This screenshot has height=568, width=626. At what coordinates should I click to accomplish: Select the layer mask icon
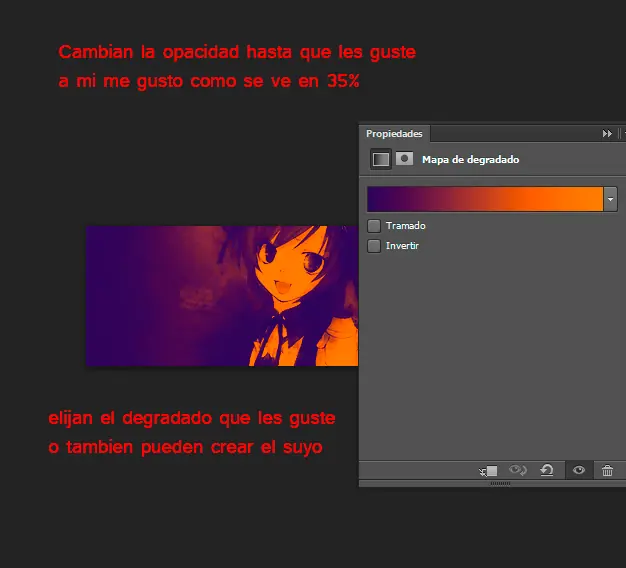click(404, 158)
